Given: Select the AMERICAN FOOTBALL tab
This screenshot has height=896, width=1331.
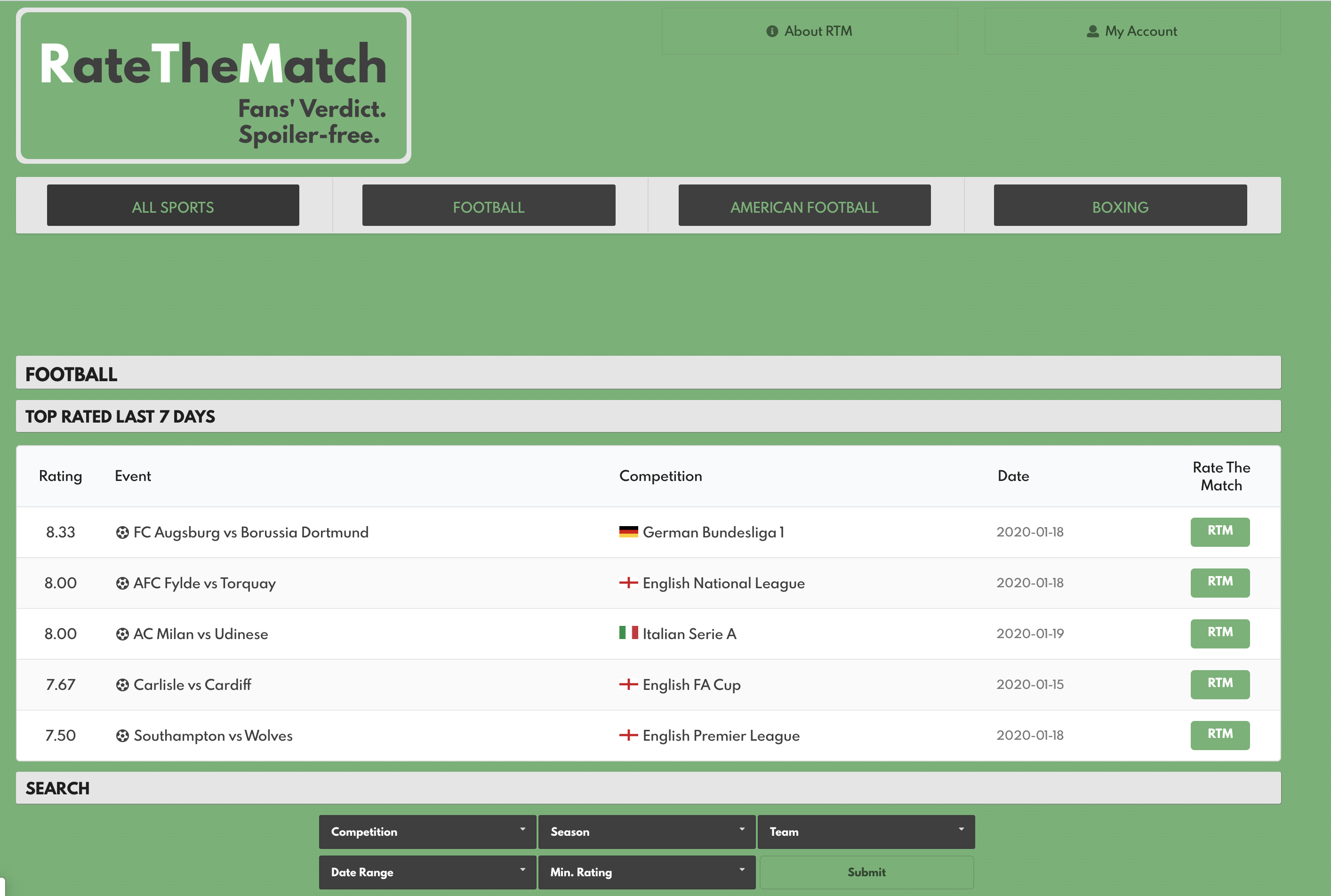Looking at the screenshot, I should click(x=804, y=206).
